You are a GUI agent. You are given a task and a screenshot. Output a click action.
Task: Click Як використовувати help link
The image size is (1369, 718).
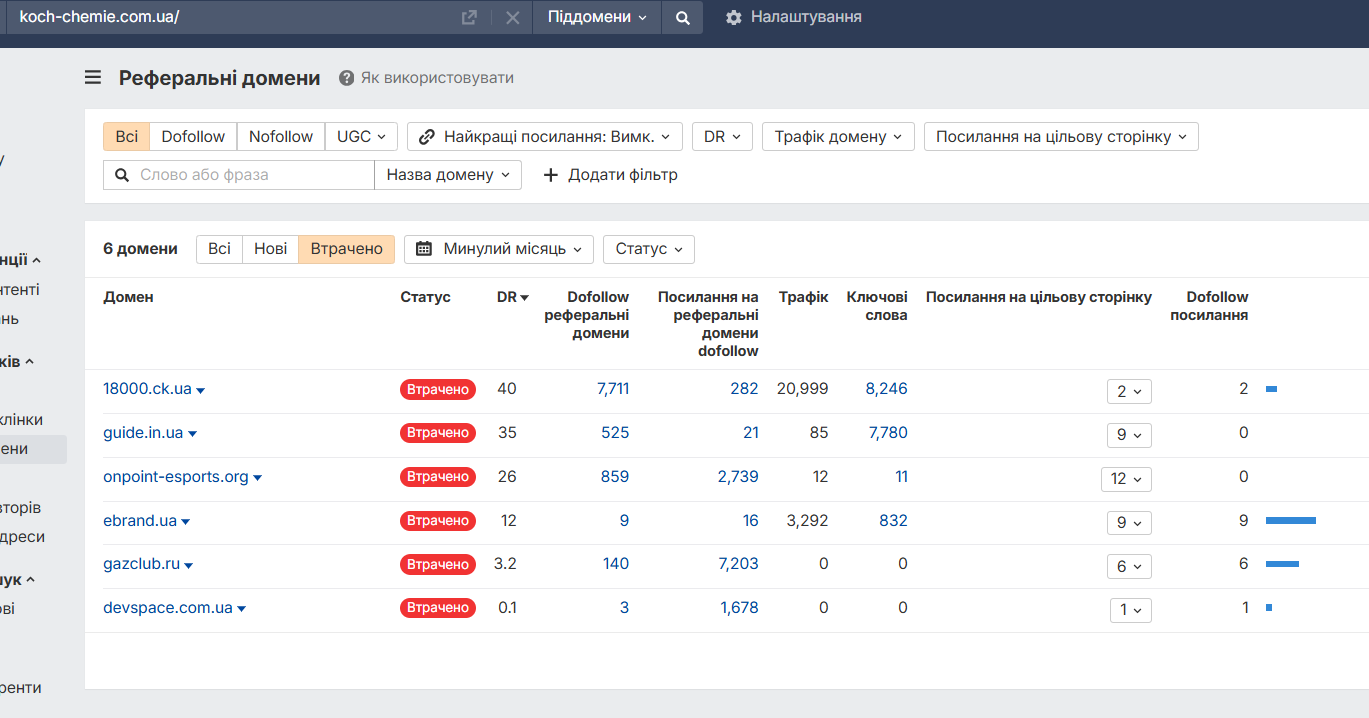(x=437, y=78)
